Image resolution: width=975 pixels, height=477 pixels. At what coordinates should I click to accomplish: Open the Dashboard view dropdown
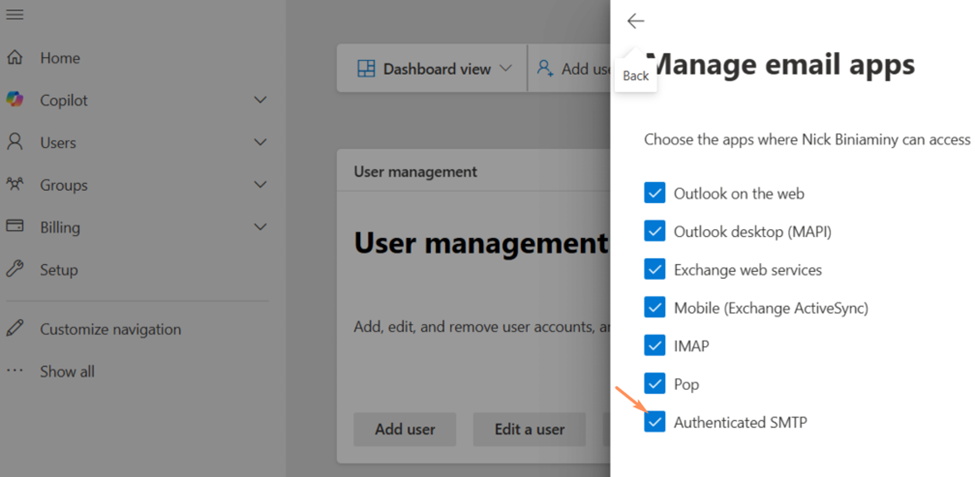click(434, 69)
